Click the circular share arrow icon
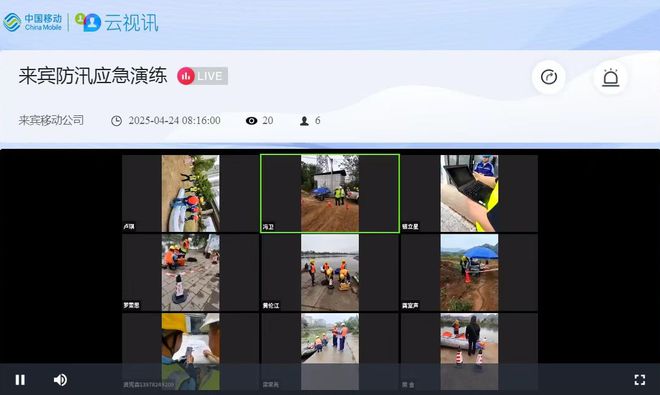 click(x=548, y=77)
